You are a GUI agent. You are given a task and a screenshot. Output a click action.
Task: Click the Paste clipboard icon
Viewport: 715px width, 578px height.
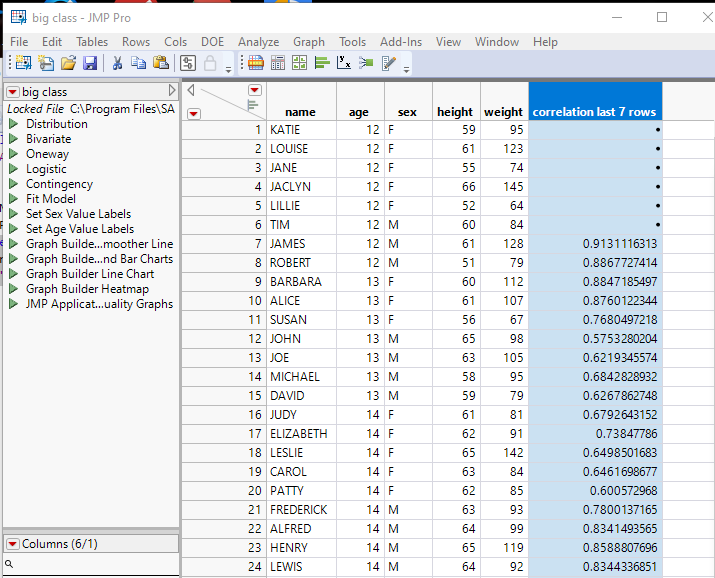[160, 64]
